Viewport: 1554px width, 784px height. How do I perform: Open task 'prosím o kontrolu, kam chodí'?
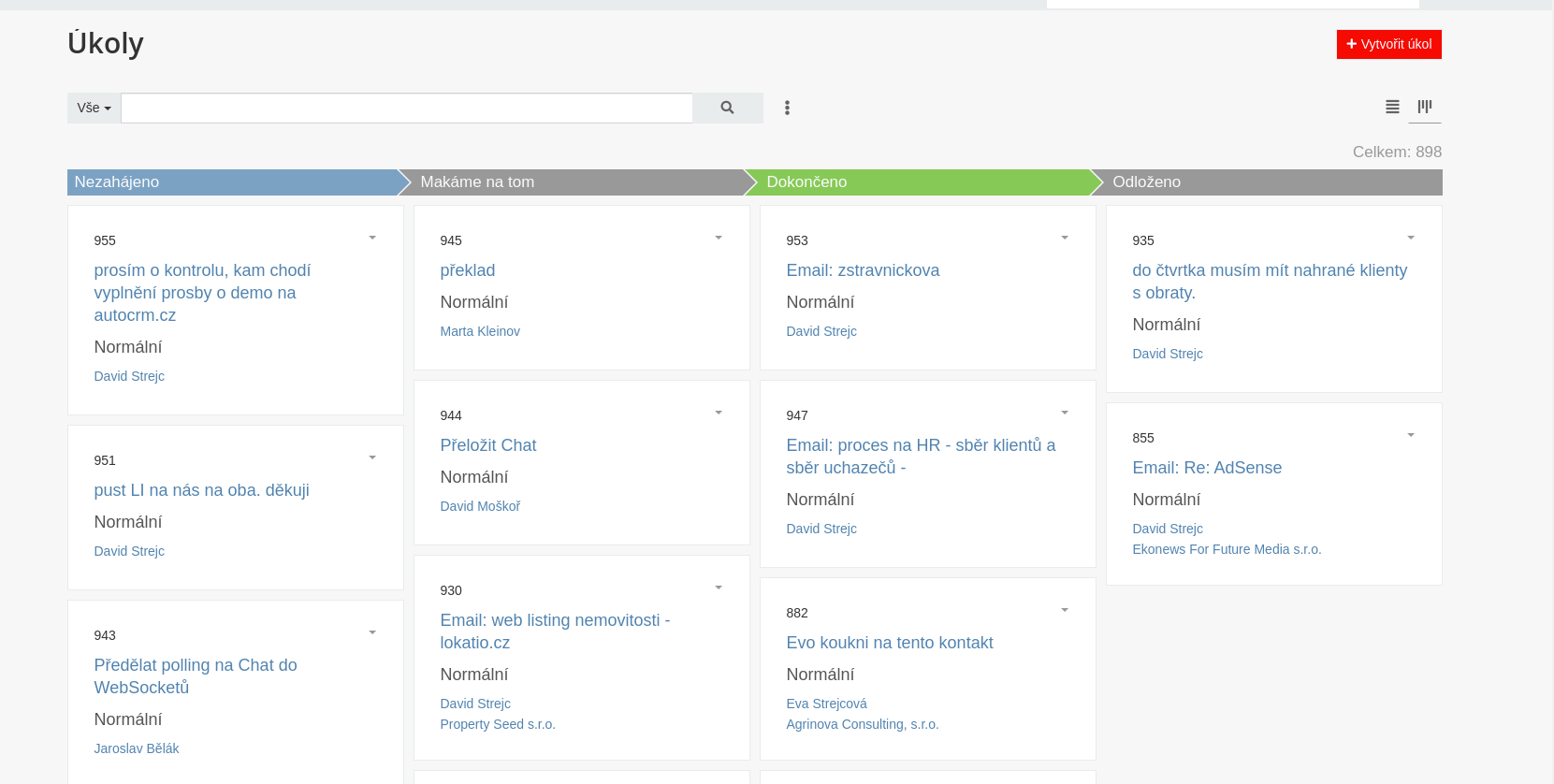[202, 293]
